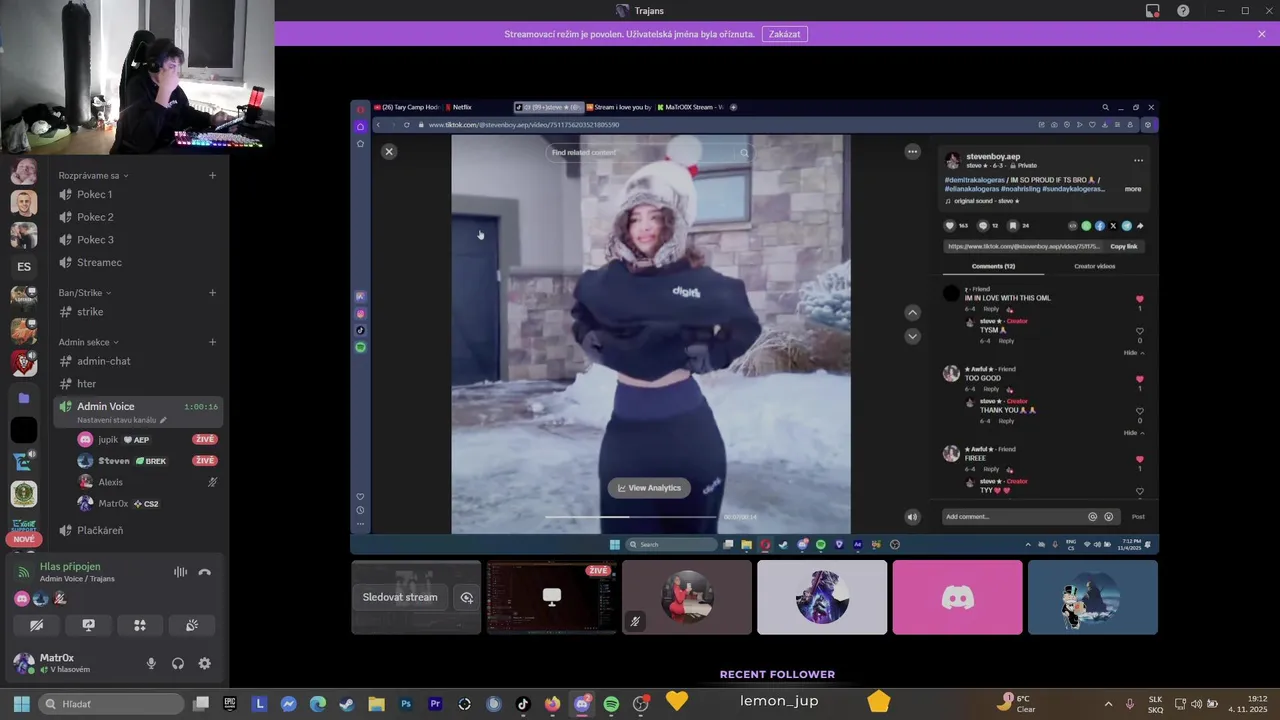
Task: Open NOVÉ unread indicator in server list
Action: coord(24,539)
